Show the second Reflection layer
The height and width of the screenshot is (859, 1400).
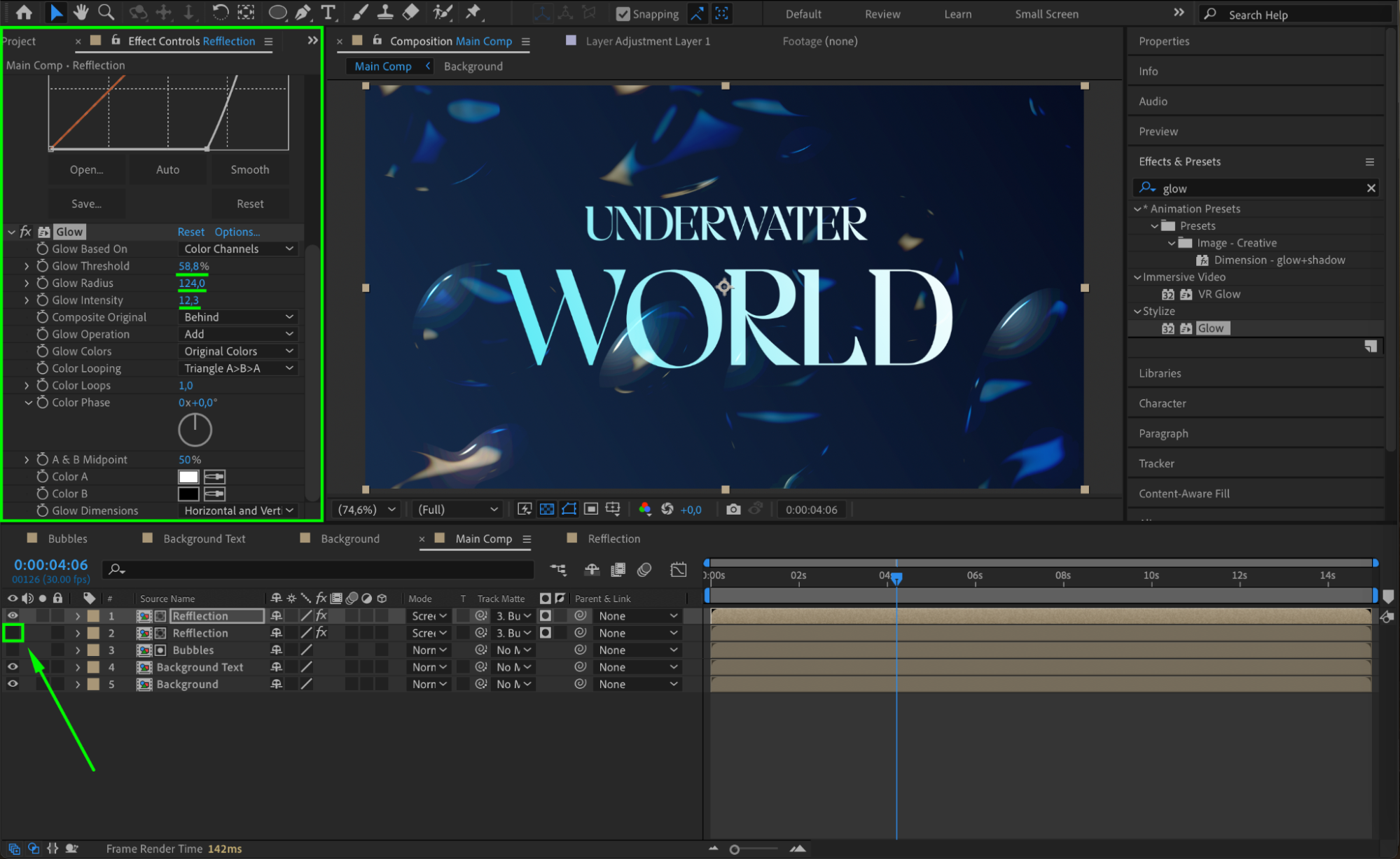point(13,633)
